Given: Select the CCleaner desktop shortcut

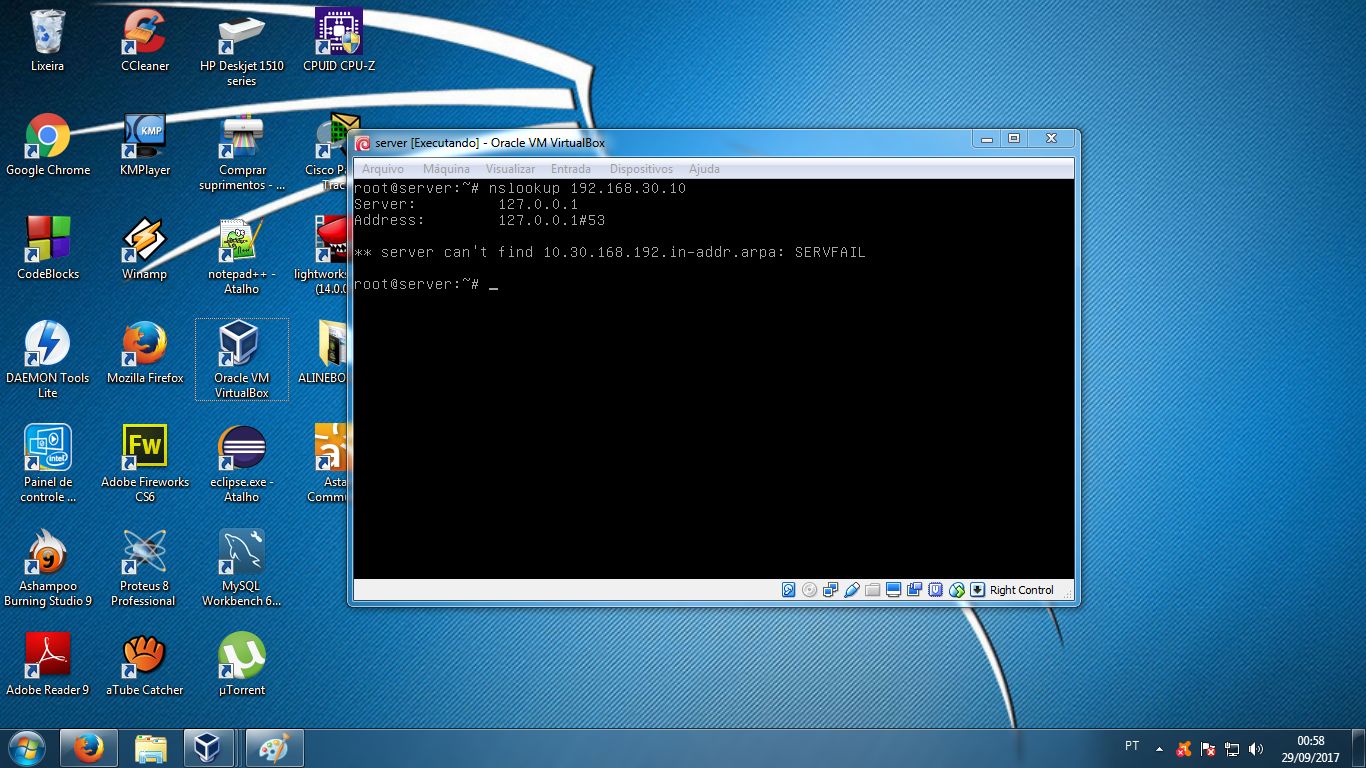Looking at the screenshot, I should coord(145,41).
